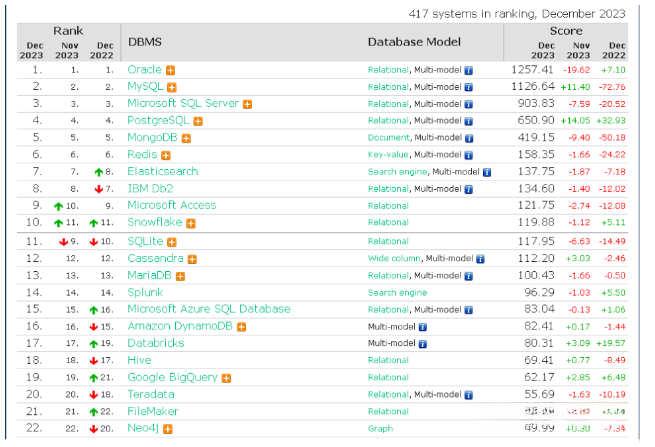Screen dimensions: 655x447
Task: Click the plus icon next to PostgreSQL
Action: coord(198,122)
